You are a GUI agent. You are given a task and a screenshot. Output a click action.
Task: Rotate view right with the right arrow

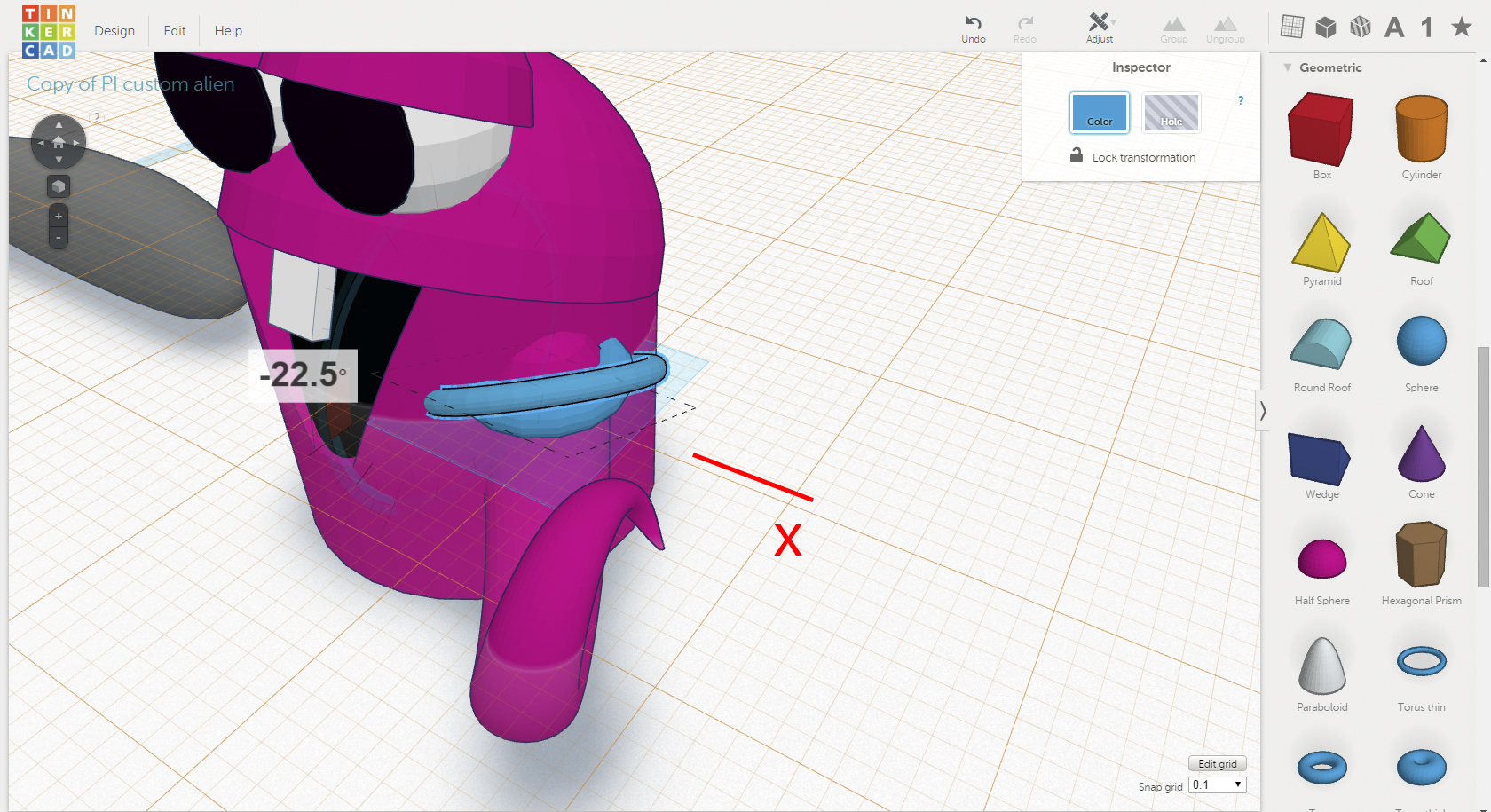pyautogui.click(x=77, y=143)
